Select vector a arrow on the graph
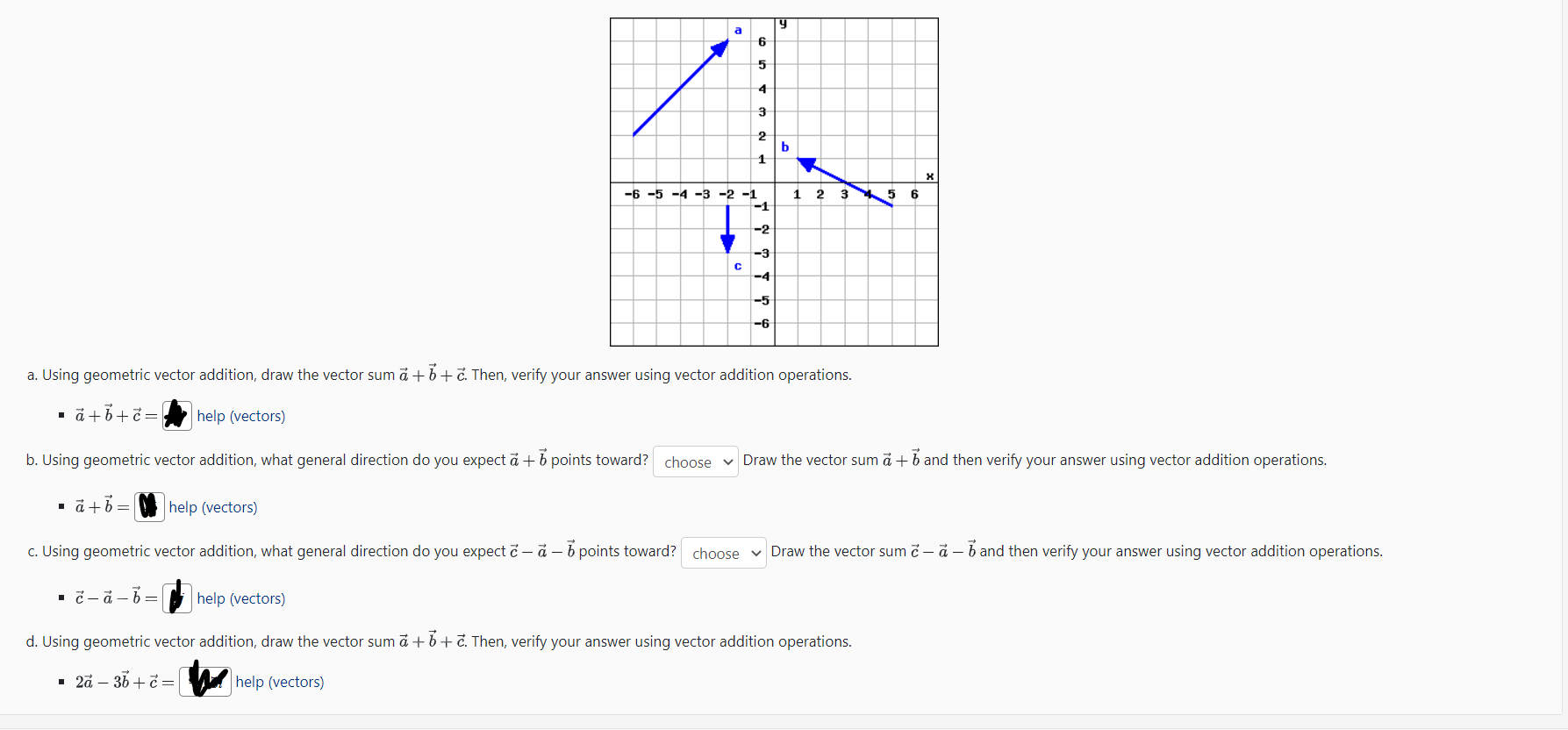This screenshot has width=1568, height=730. (x=680, y=88)
